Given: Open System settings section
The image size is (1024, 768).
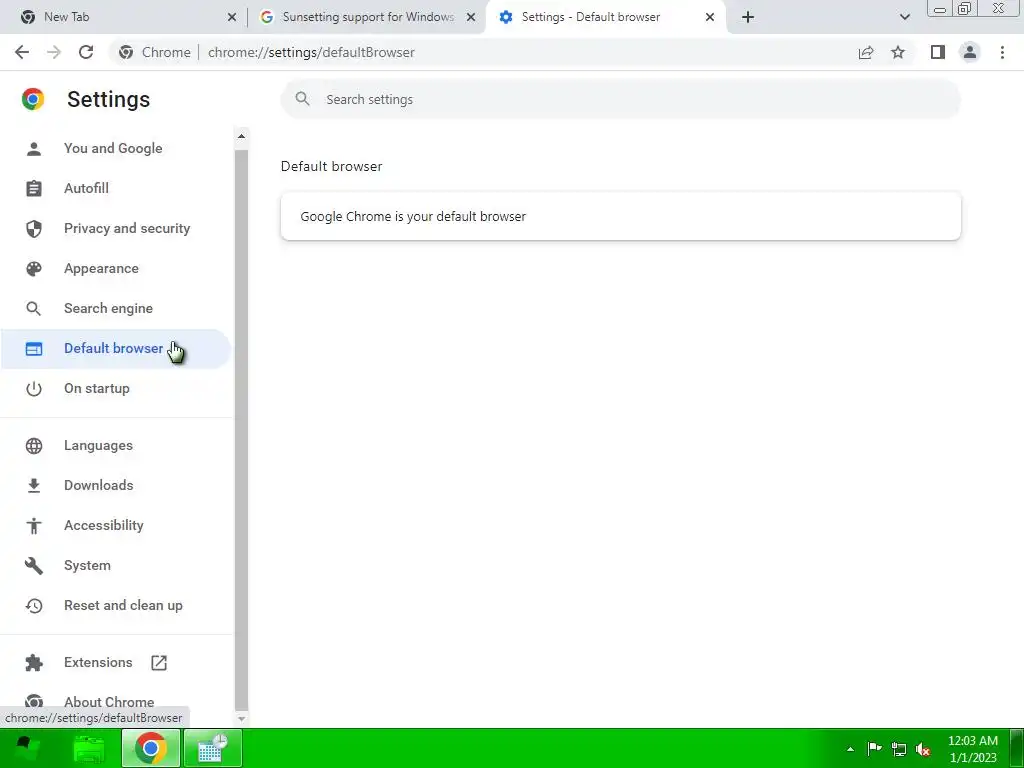Looking at the screenshot, I should 116,566.
